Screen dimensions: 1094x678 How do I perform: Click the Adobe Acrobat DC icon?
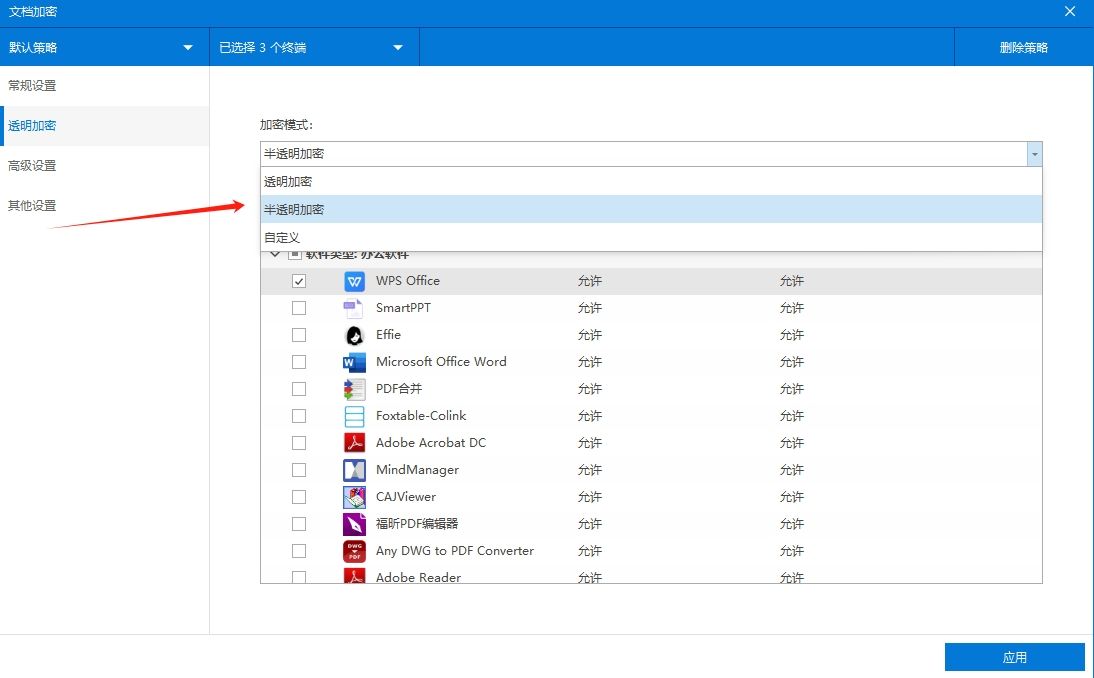coord(353,442)
